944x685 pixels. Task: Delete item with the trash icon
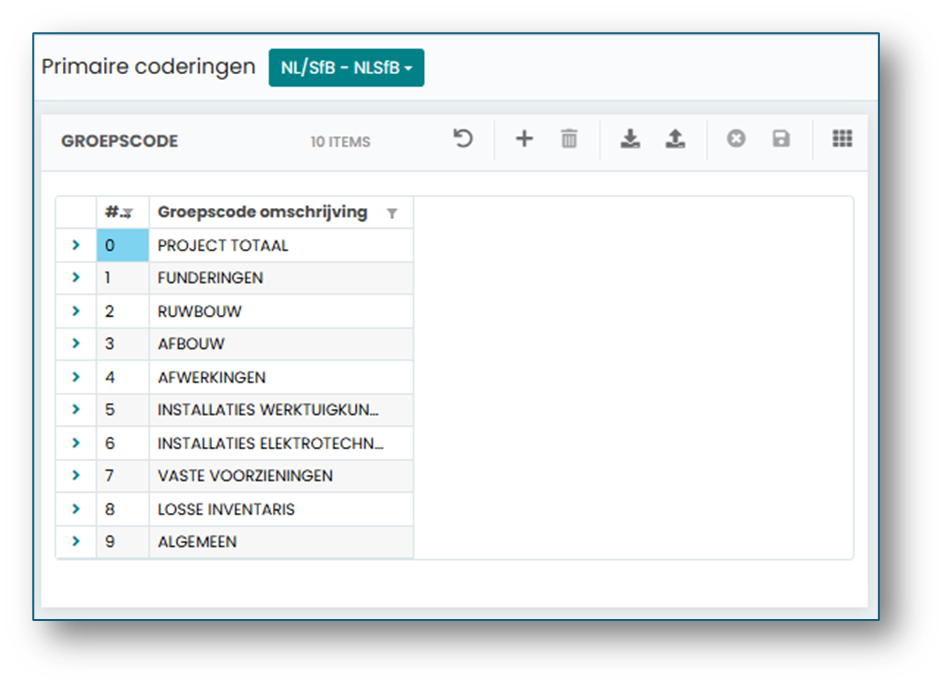[x=569, y=139]
